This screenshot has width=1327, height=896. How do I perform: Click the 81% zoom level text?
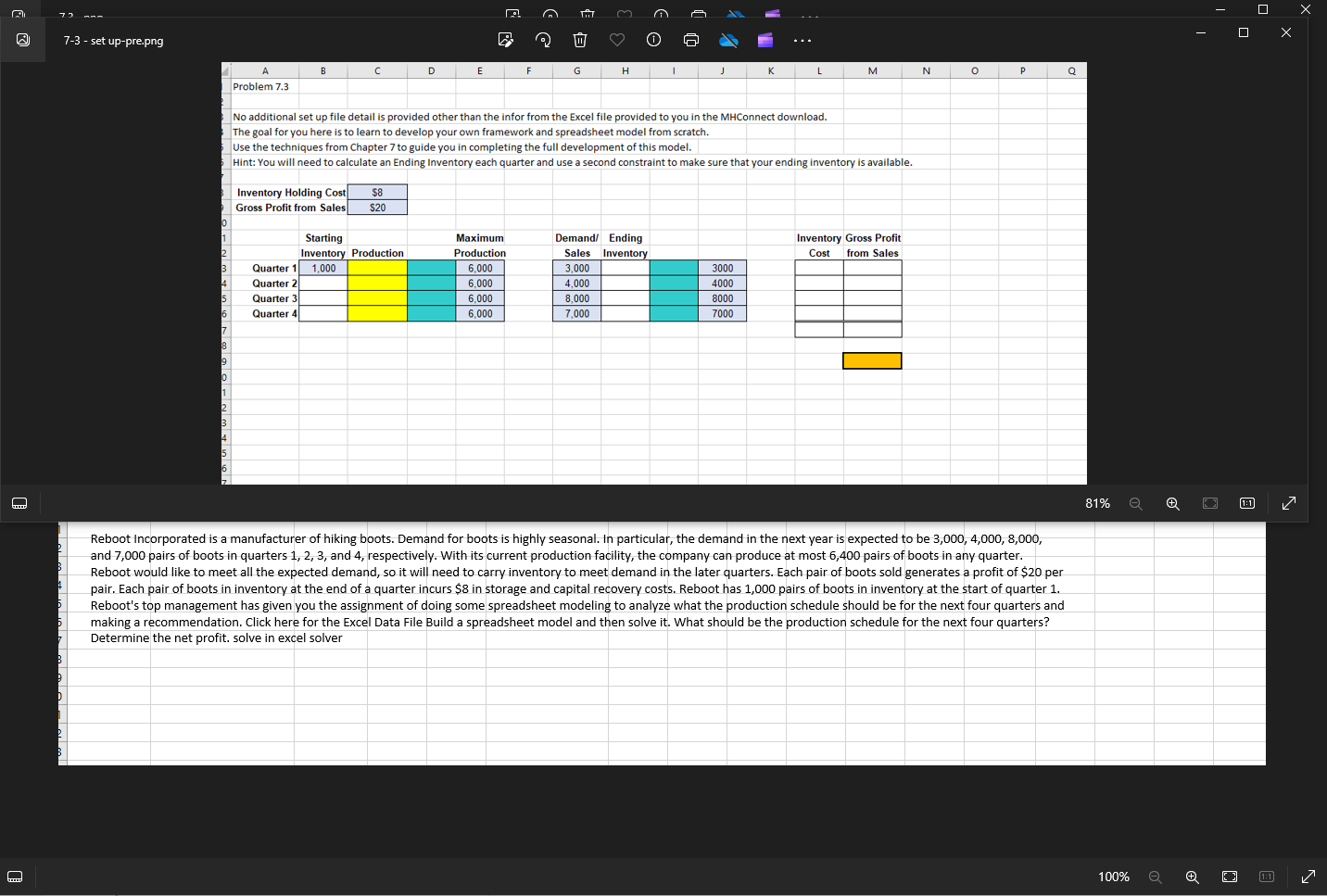(x=1097, y=503)
